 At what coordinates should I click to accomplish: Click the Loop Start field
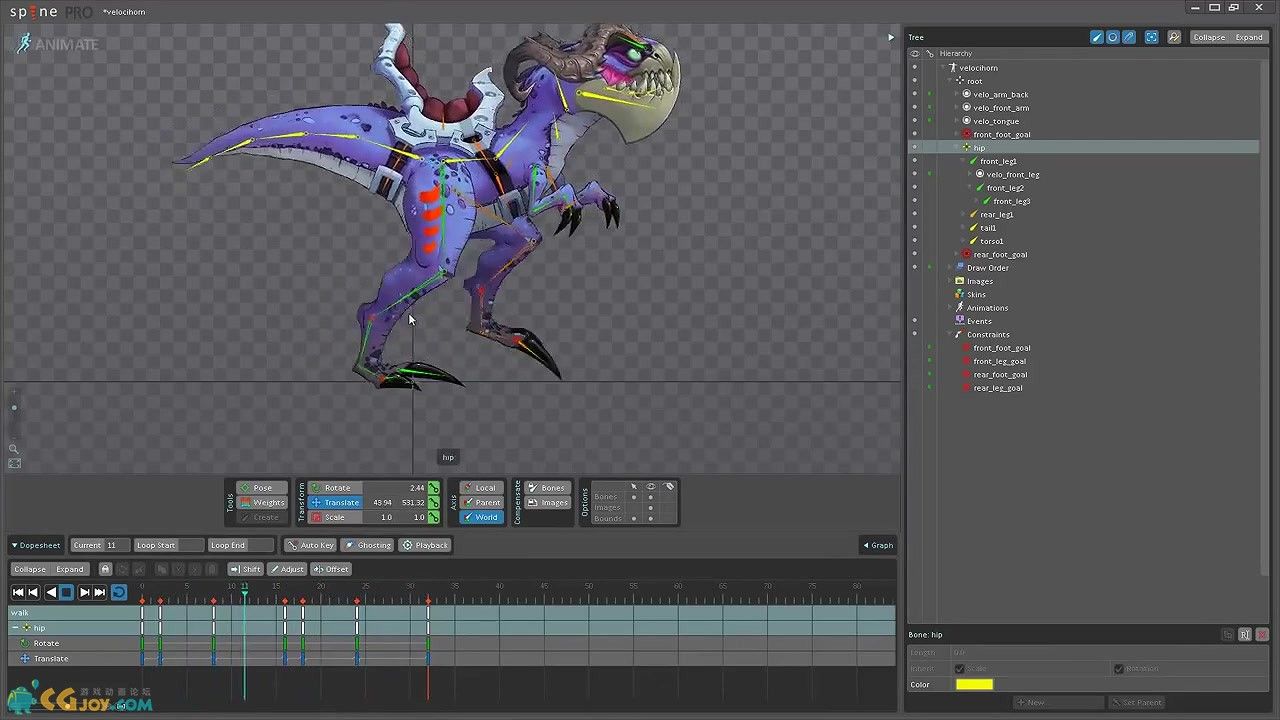[x=168, y=545]
